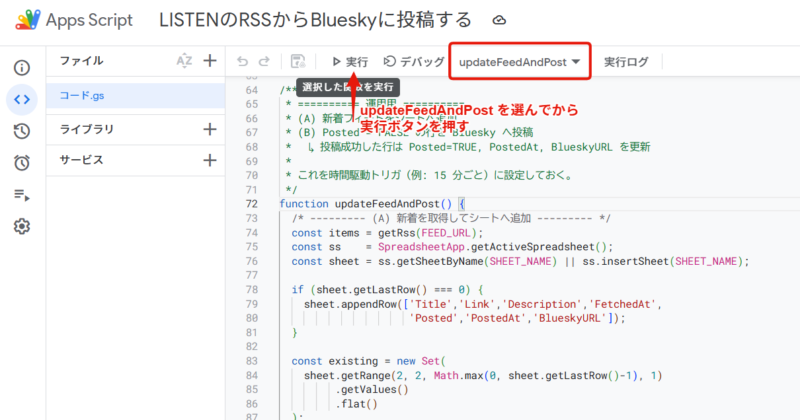Click comment line with Posted=TRUE, PostedAt

tap(468, 147)
